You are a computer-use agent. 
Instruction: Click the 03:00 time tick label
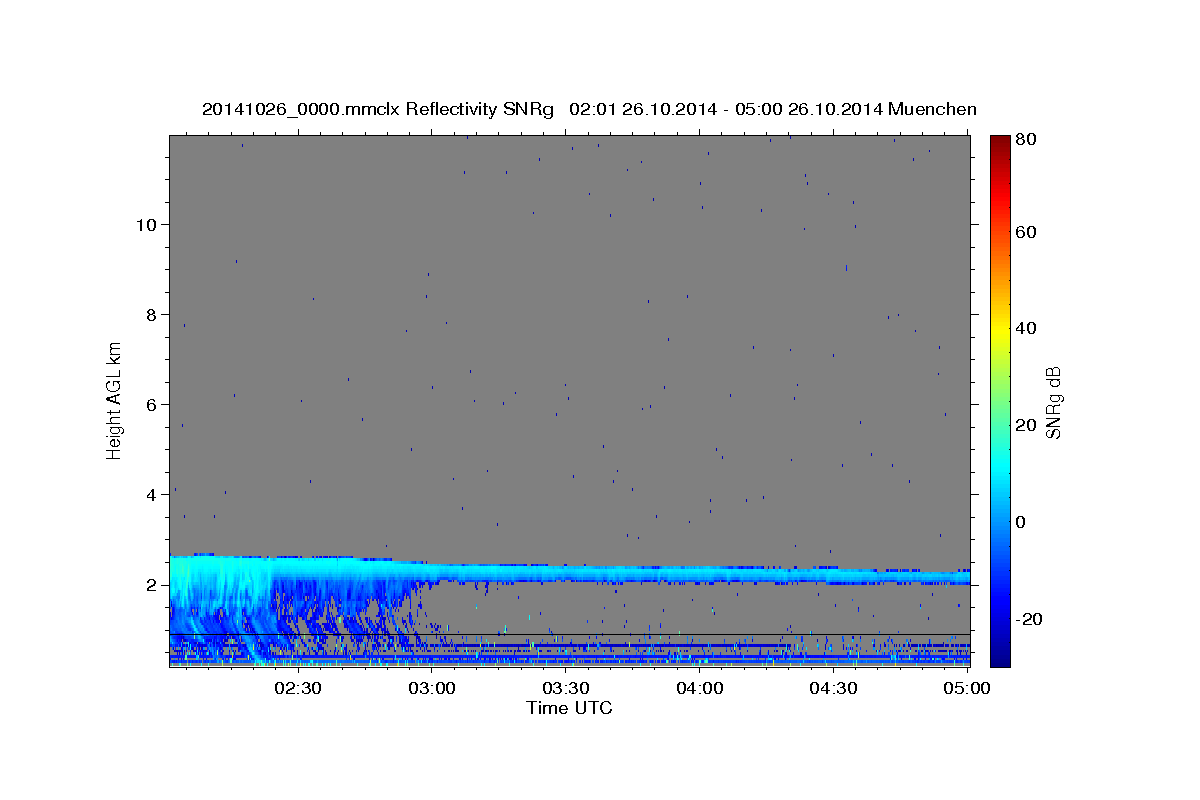point(433,688)
